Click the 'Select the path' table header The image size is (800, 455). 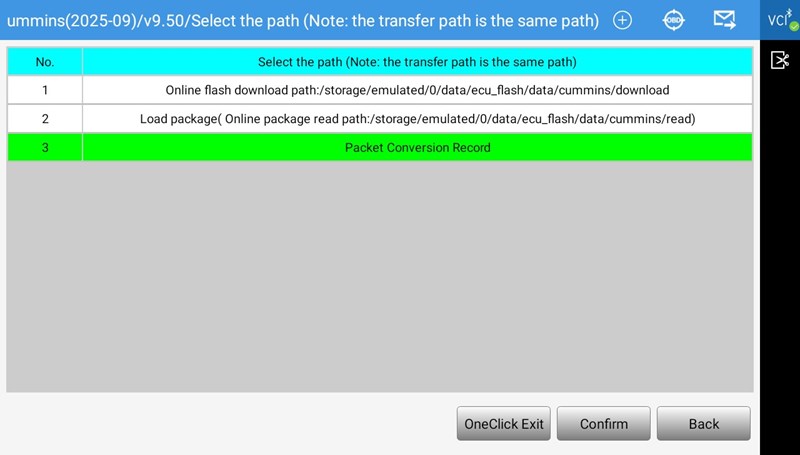tap(417, 62)
